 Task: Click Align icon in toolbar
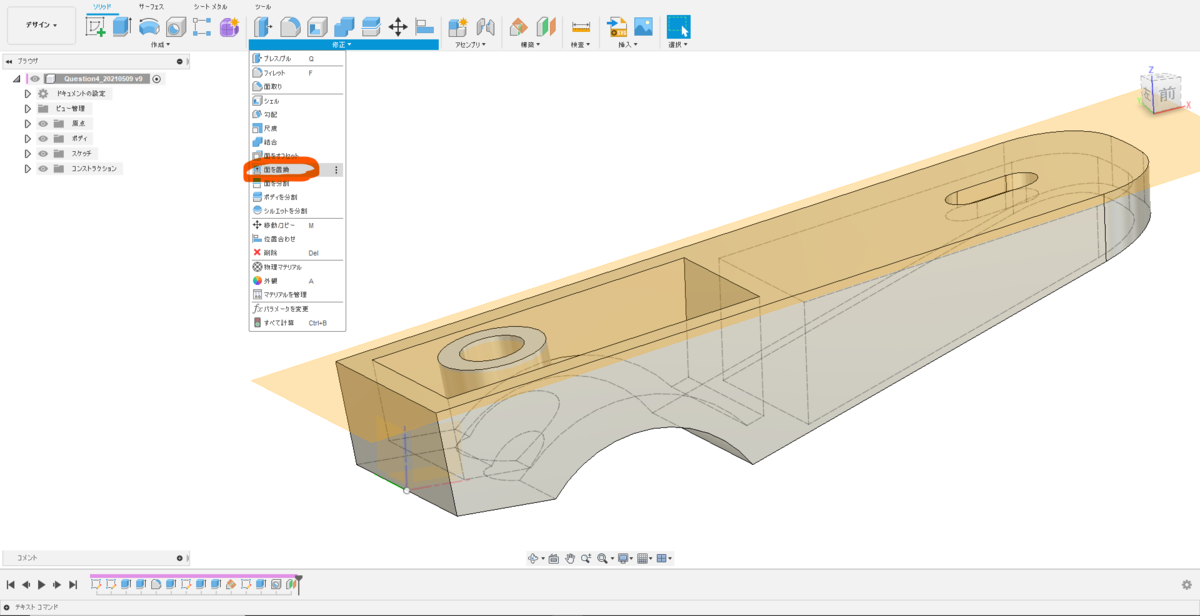click(x=424, y=27)
